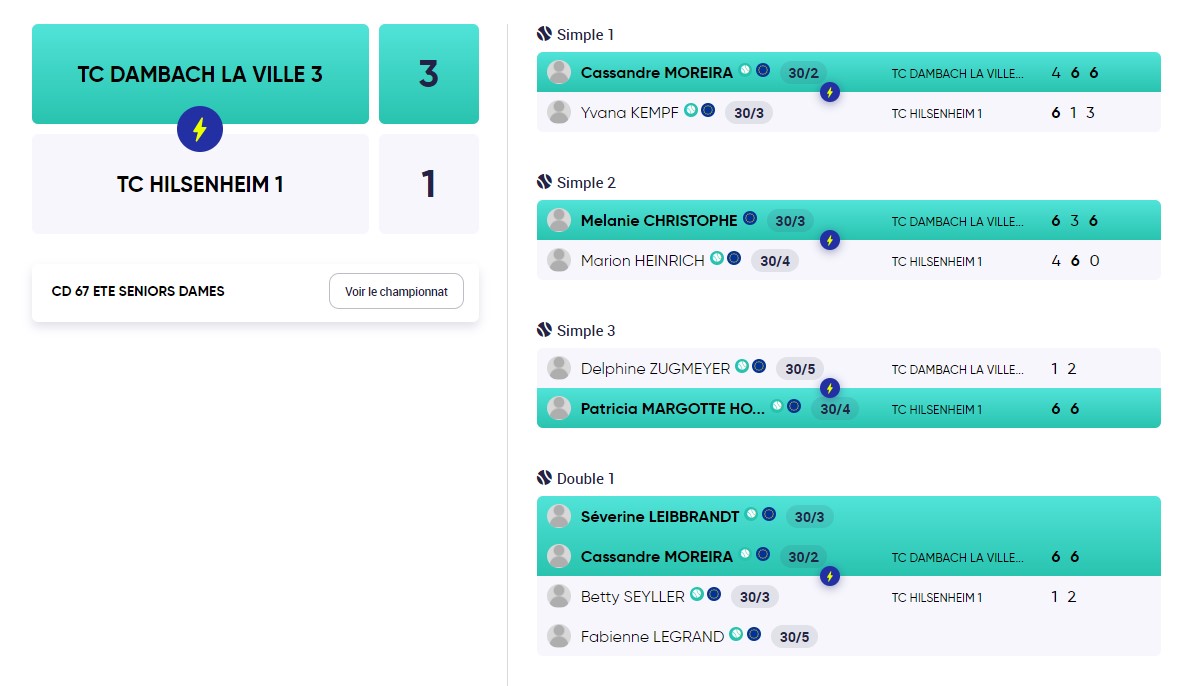Screen dimensions: 1188x686
Task: Click the lightning badge in Simple 1 match
Action: [830, 92]
